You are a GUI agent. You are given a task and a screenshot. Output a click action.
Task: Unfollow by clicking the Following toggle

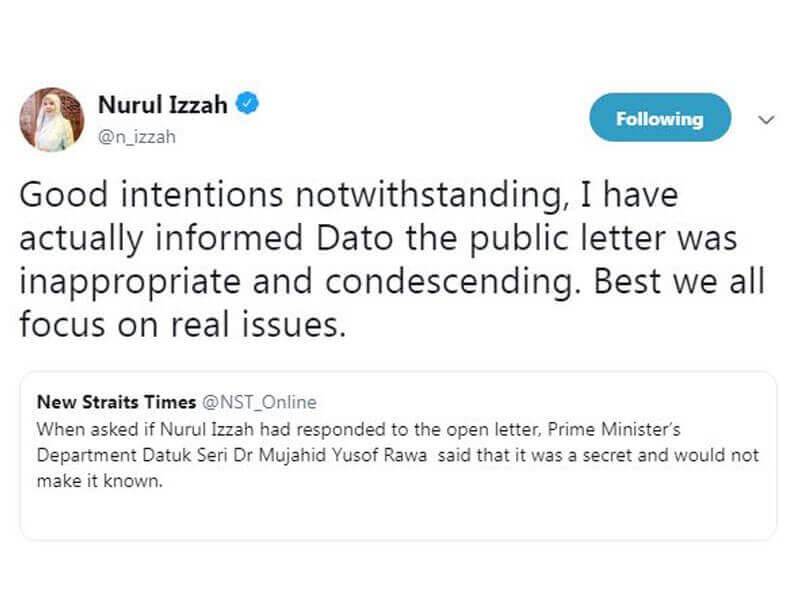(659, 117)
